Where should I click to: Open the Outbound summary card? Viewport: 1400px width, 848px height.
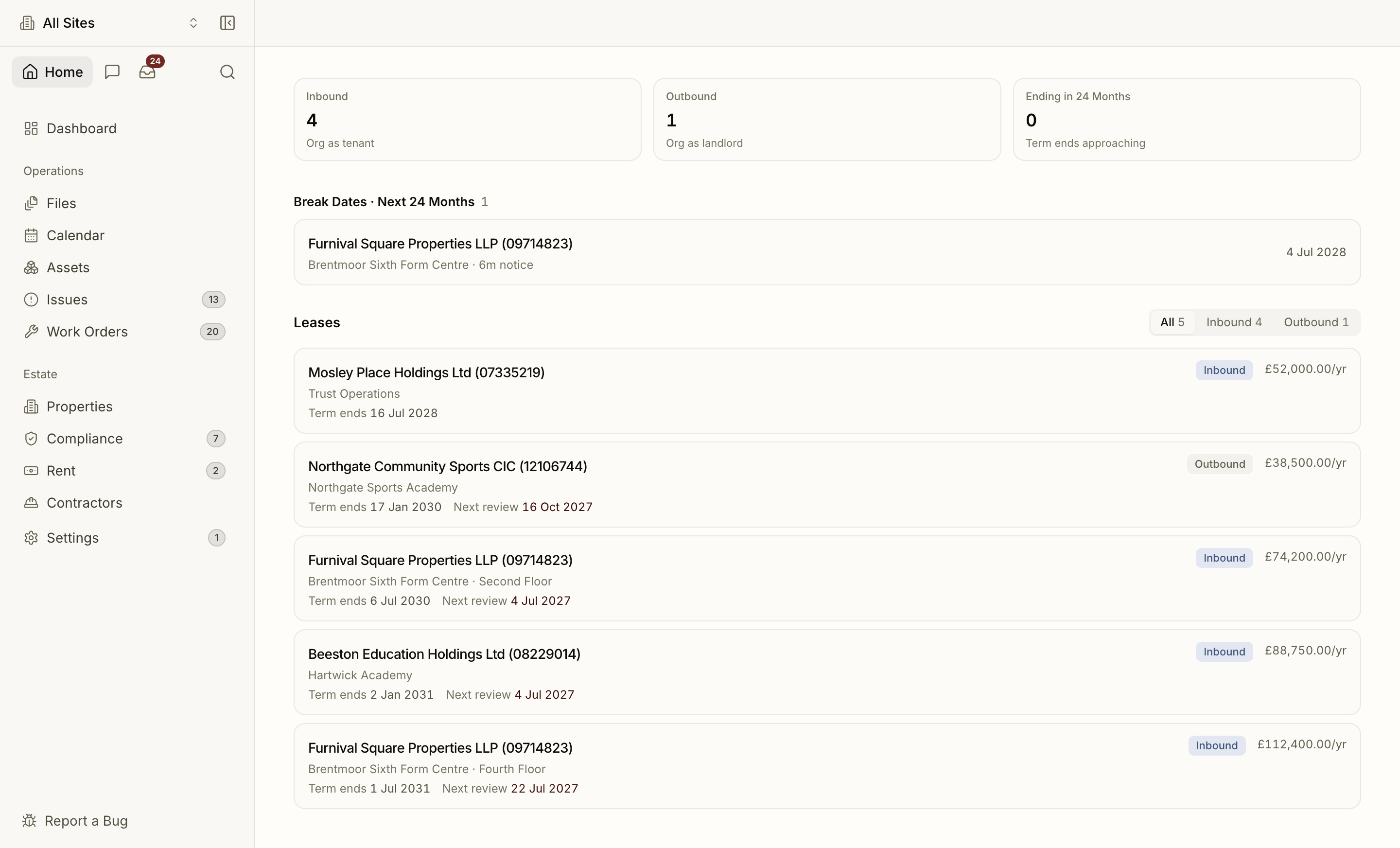coord(827,119)
